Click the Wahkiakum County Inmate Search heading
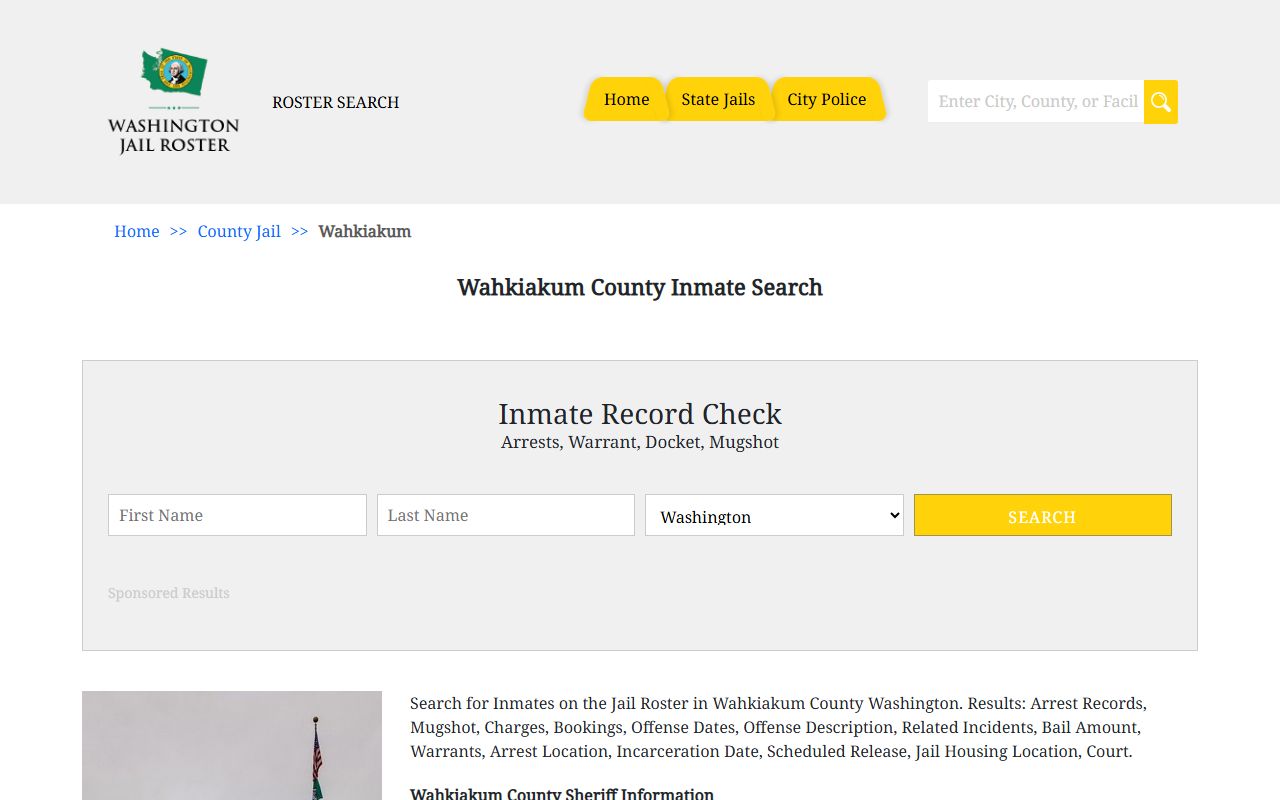Screen dimensions: 1280x800 [640, 287]
